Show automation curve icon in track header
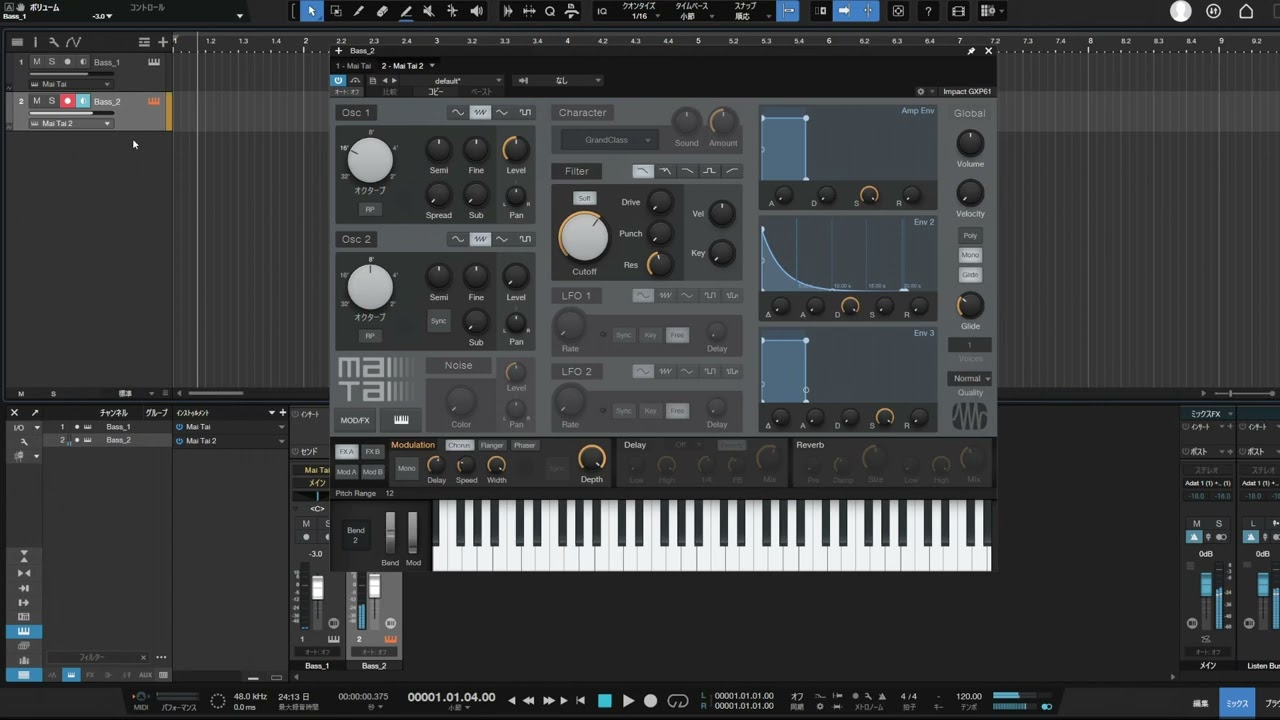 (74, 42)
